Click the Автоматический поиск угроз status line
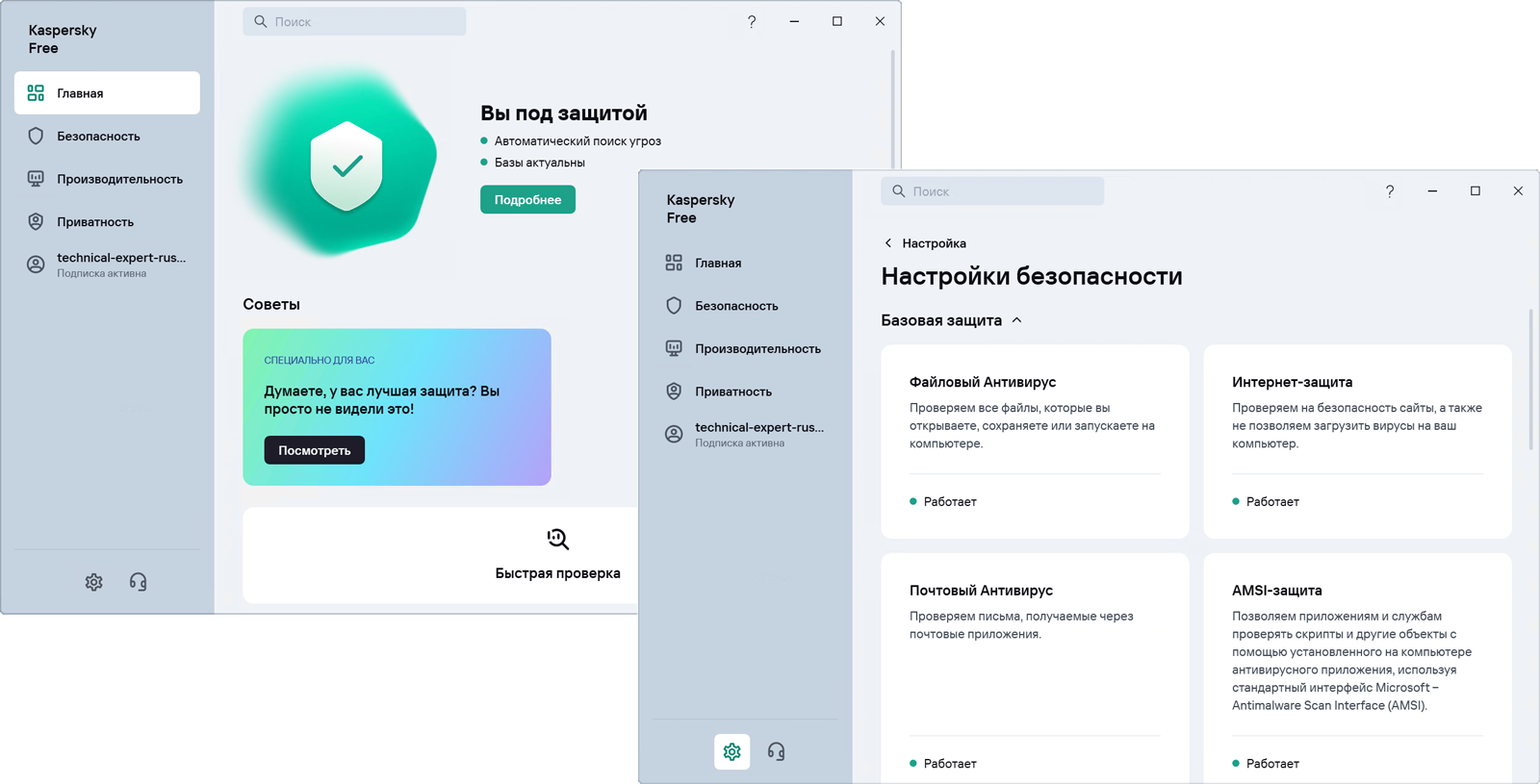 [571, 140]
